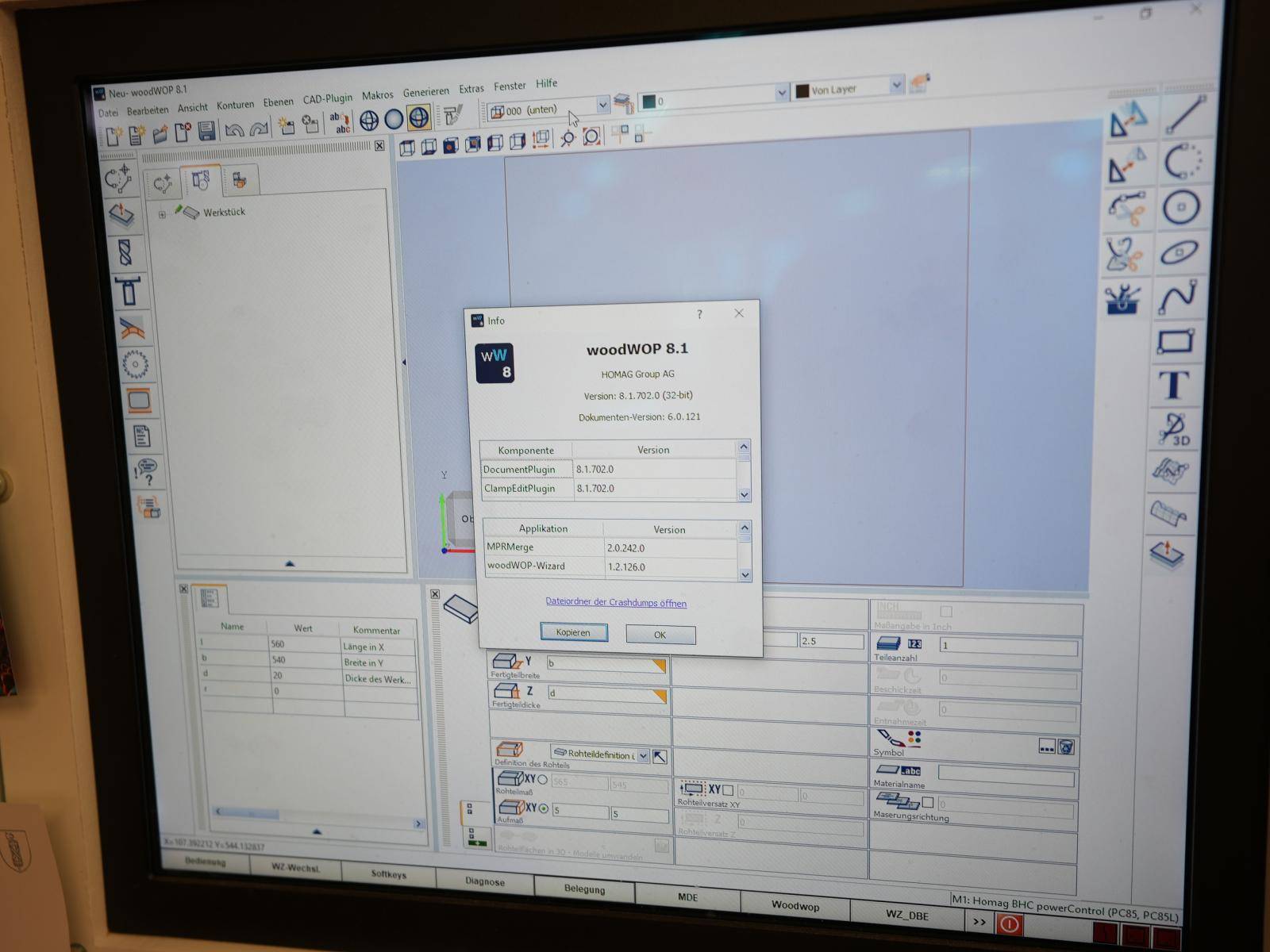
Task: Collapse the variable table with bottom triangle
Action: pos(317,831)
